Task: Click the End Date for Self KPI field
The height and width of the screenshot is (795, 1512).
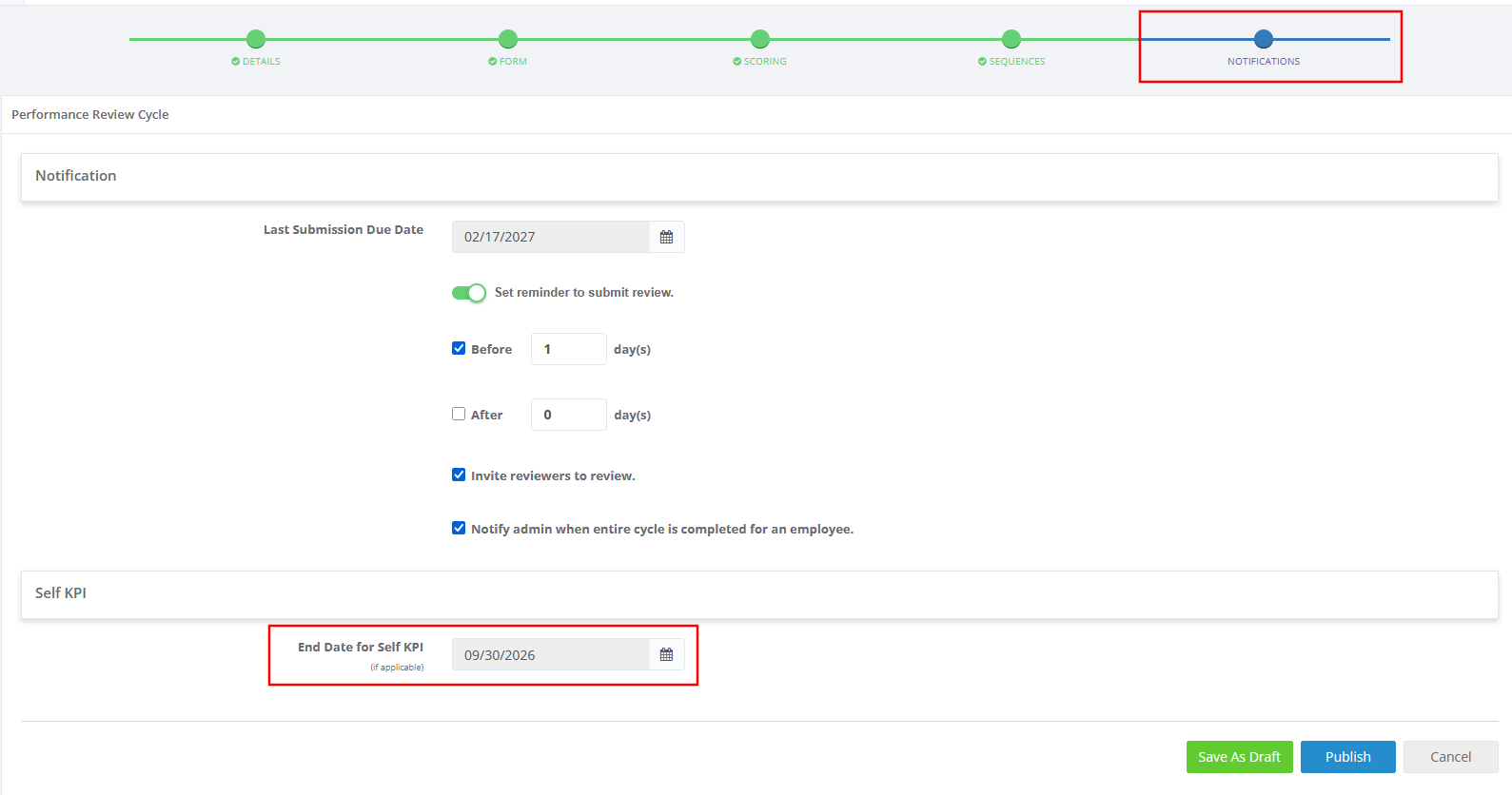Action: click(x=550, y=654)
